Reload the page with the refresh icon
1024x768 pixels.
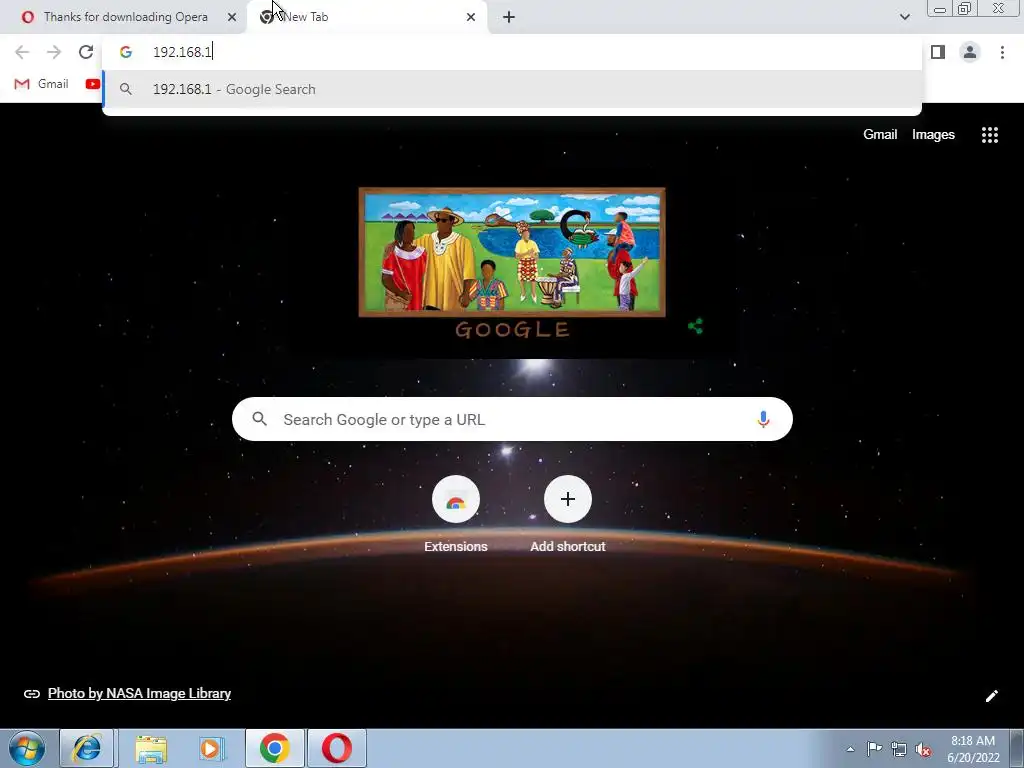tap(86, 52)
